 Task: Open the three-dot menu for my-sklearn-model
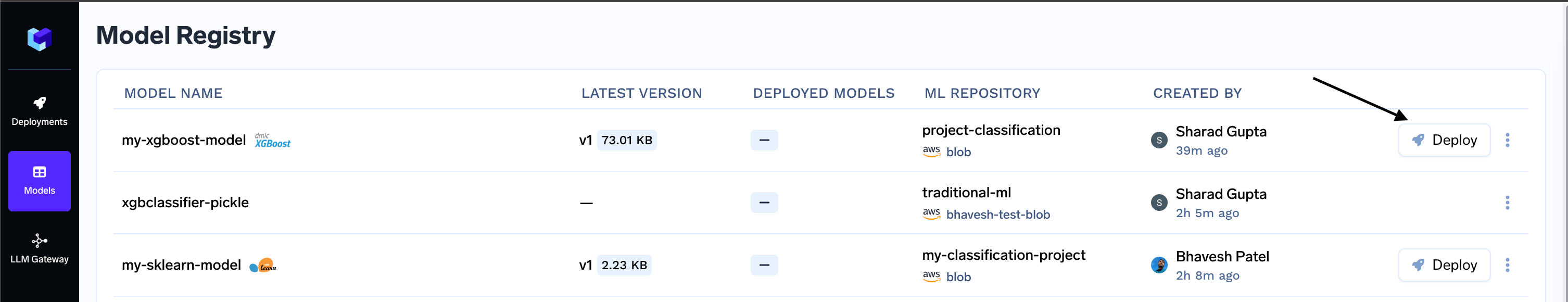click(1507, 265)
